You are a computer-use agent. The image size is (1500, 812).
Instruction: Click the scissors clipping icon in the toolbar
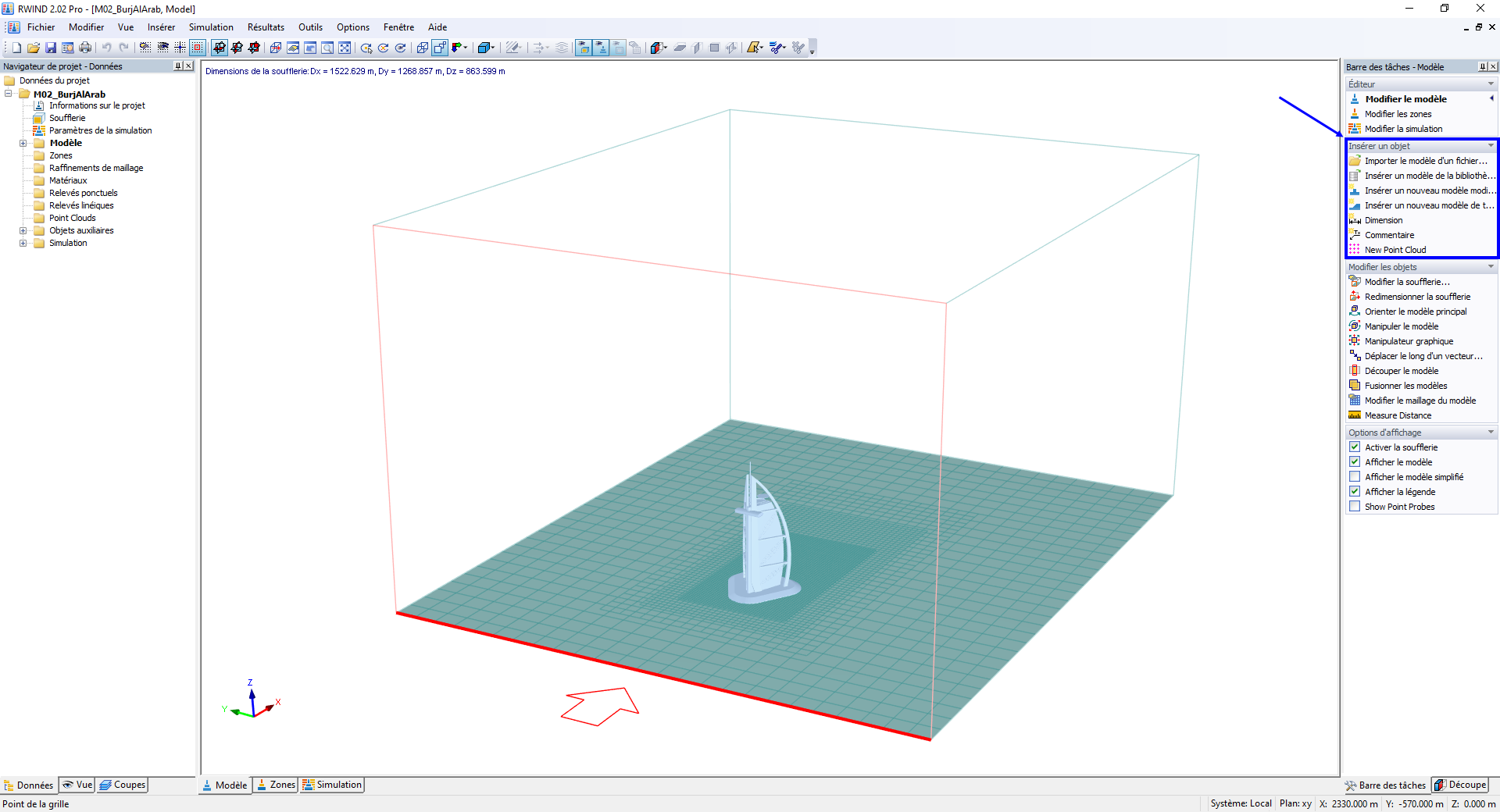point(777,48)
